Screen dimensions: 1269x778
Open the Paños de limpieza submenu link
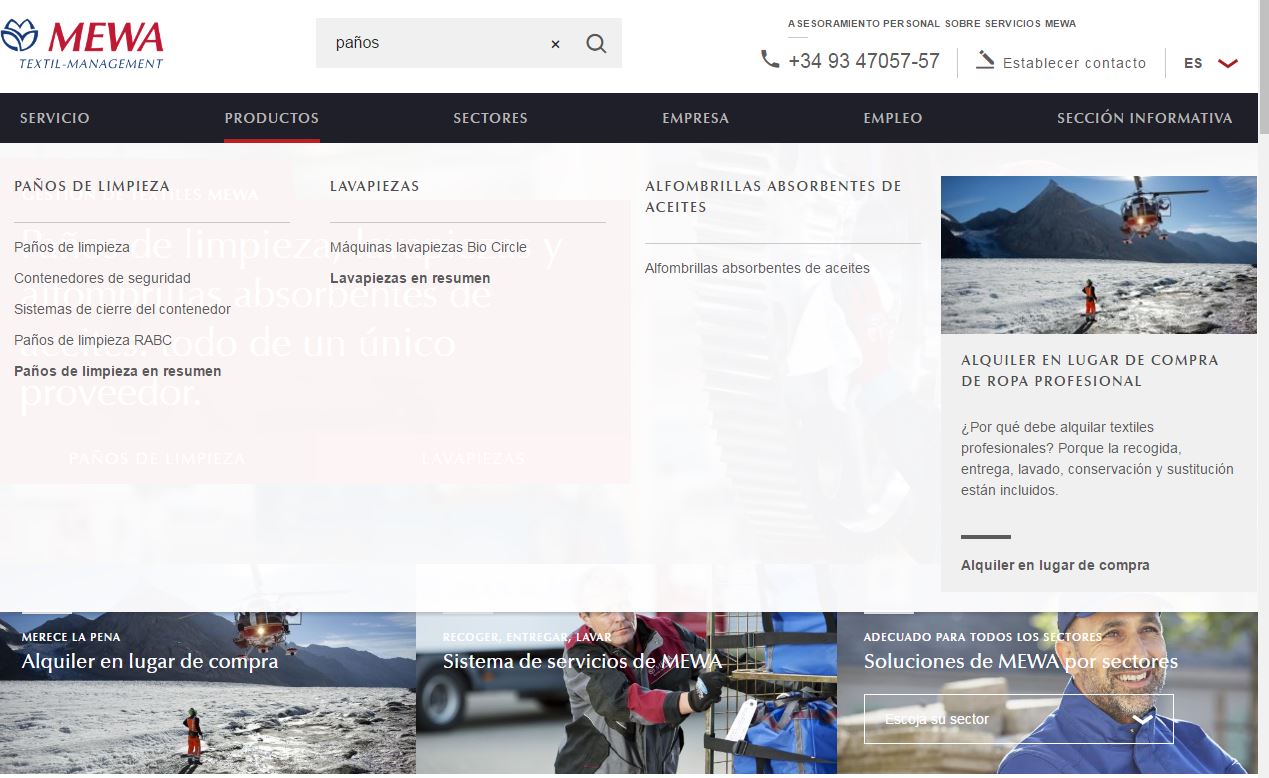[x=72, y=247]
